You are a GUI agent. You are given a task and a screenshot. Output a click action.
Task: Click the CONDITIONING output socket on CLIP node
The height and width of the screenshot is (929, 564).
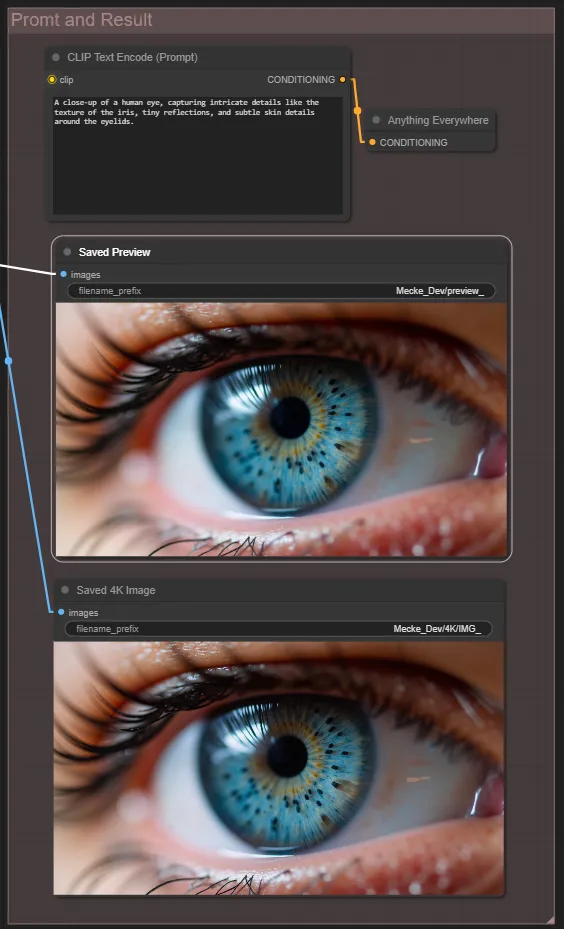pyautogui.click(x=342, y=79)
